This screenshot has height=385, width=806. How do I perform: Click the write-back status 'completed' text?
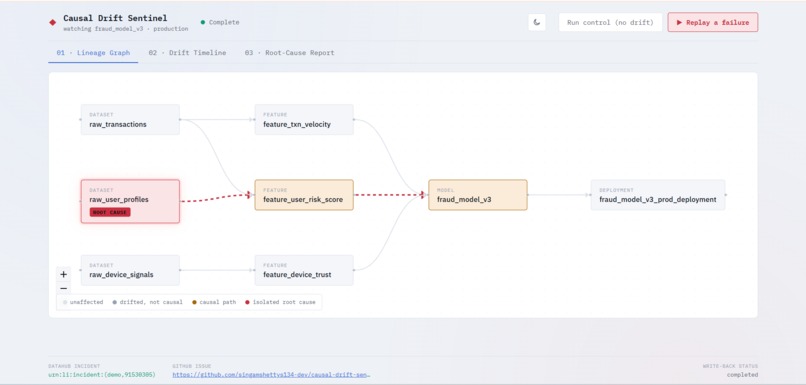click(x=742, y=375)
